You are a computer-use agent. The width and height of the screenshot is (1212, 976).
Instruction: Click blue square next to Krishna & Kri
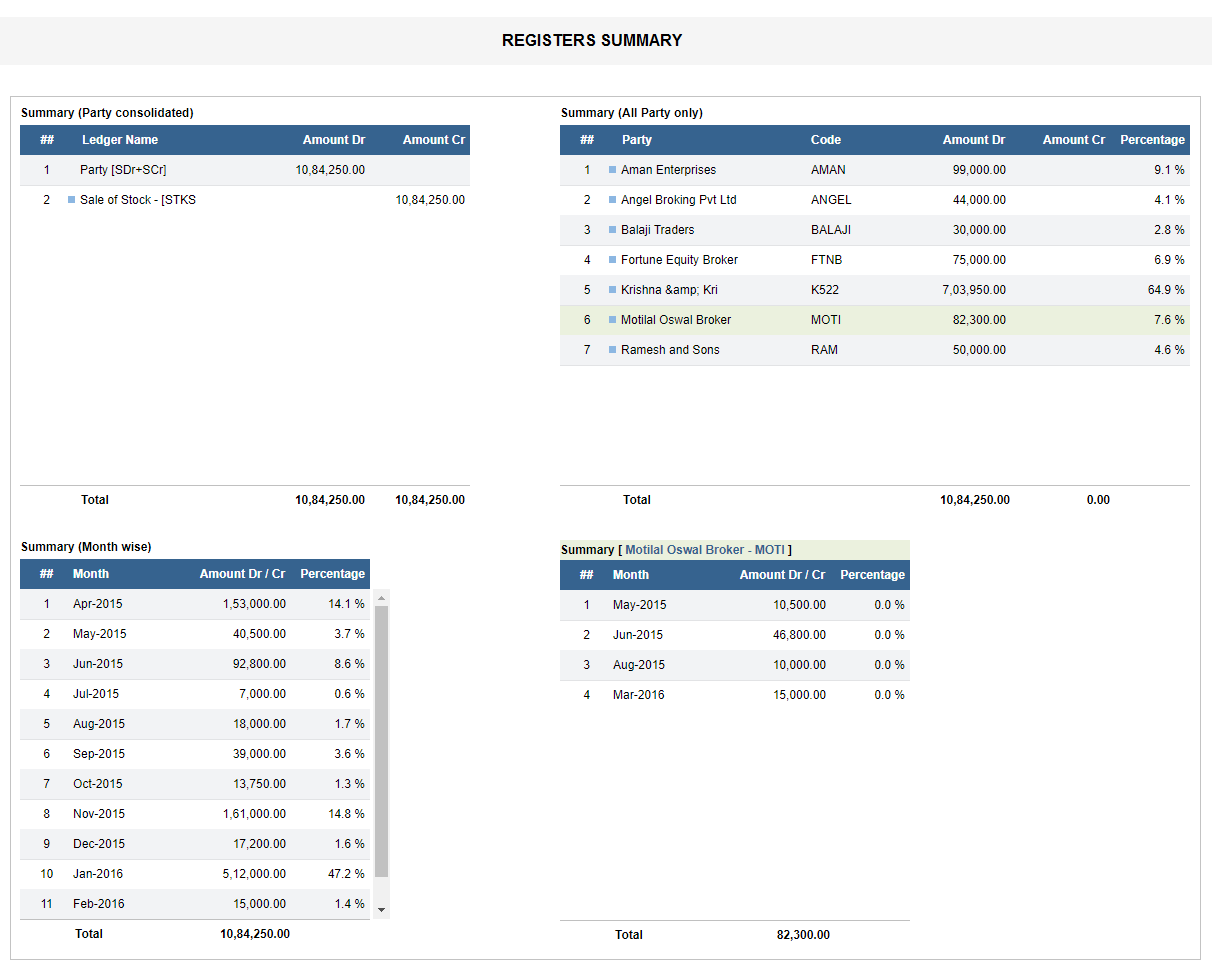click(x=612, y=290)
